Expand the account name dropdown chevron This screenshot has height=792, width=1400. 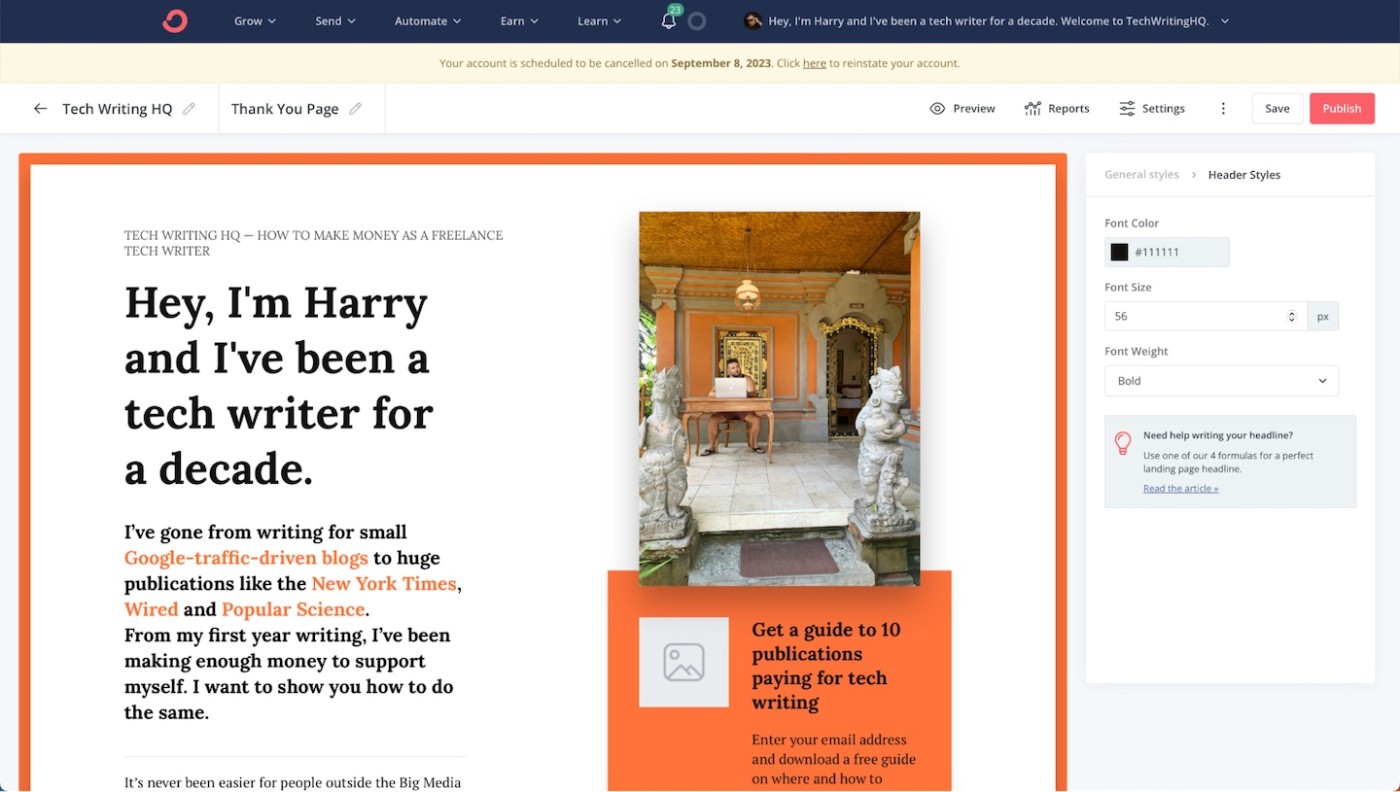click(1225, 21)
